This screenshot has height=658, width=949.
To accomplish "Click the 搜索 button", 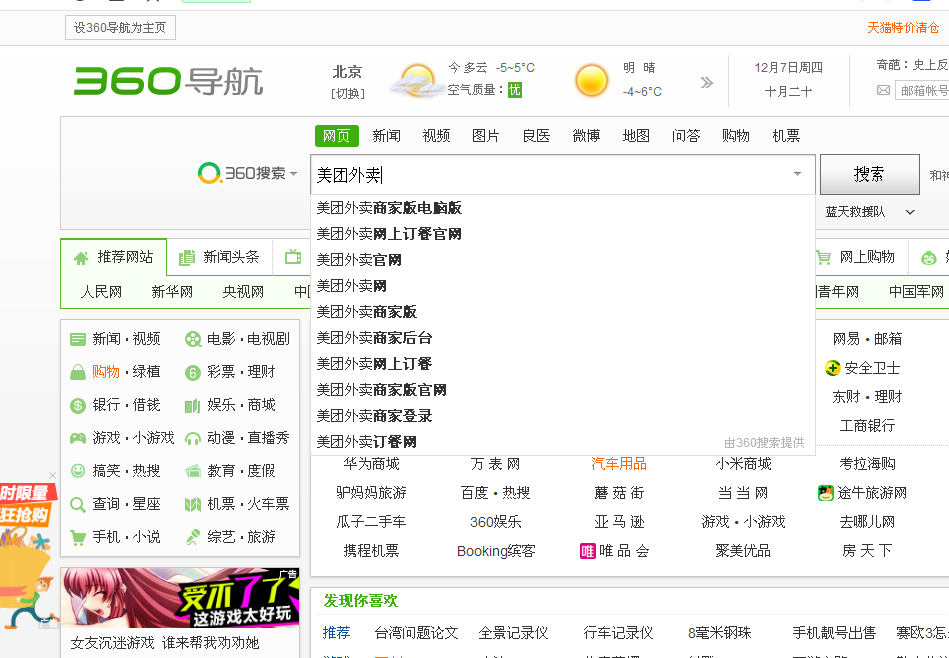I will tap(870, 174).
